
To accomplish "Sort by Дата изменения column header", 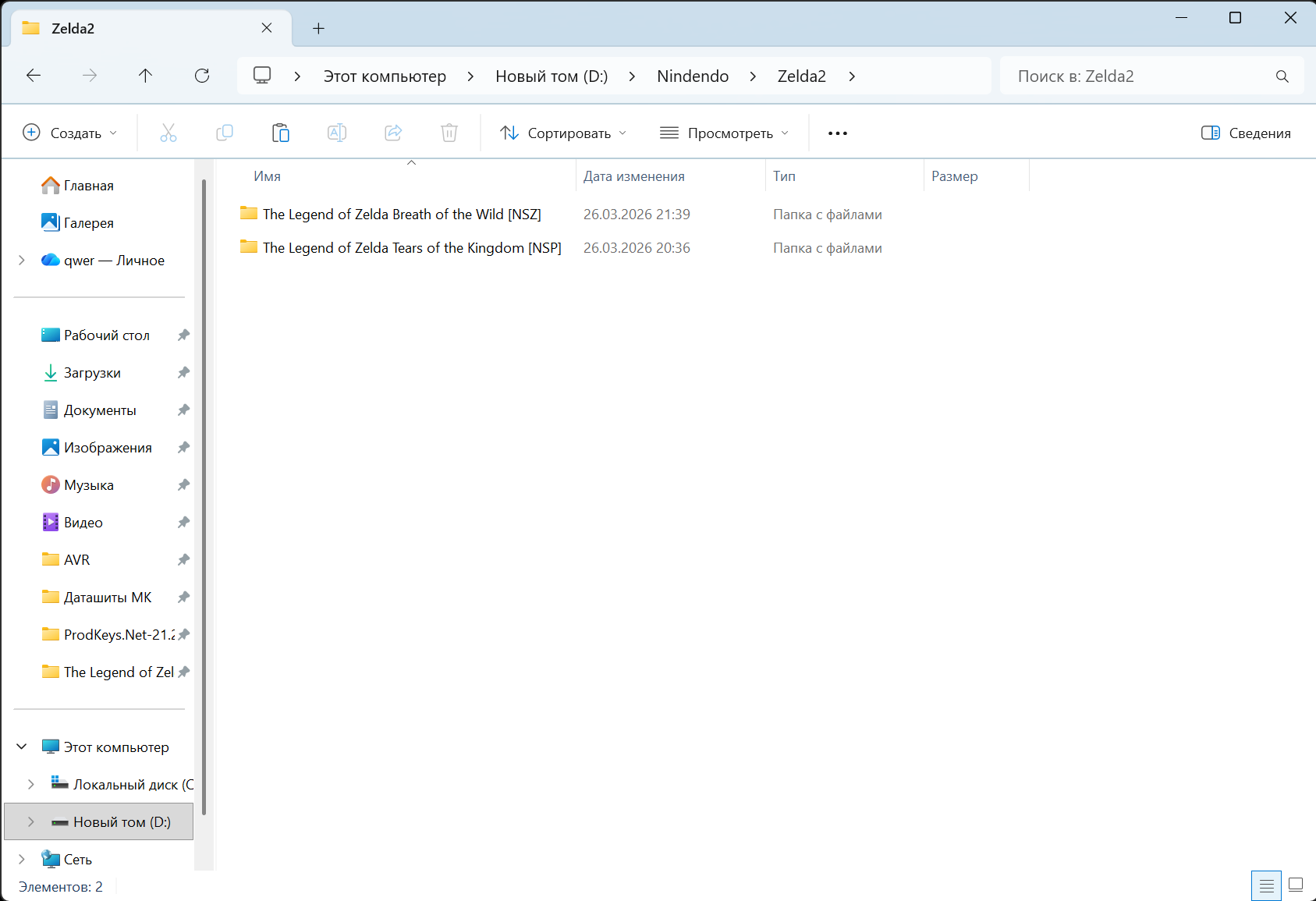I will click(633, 176).
